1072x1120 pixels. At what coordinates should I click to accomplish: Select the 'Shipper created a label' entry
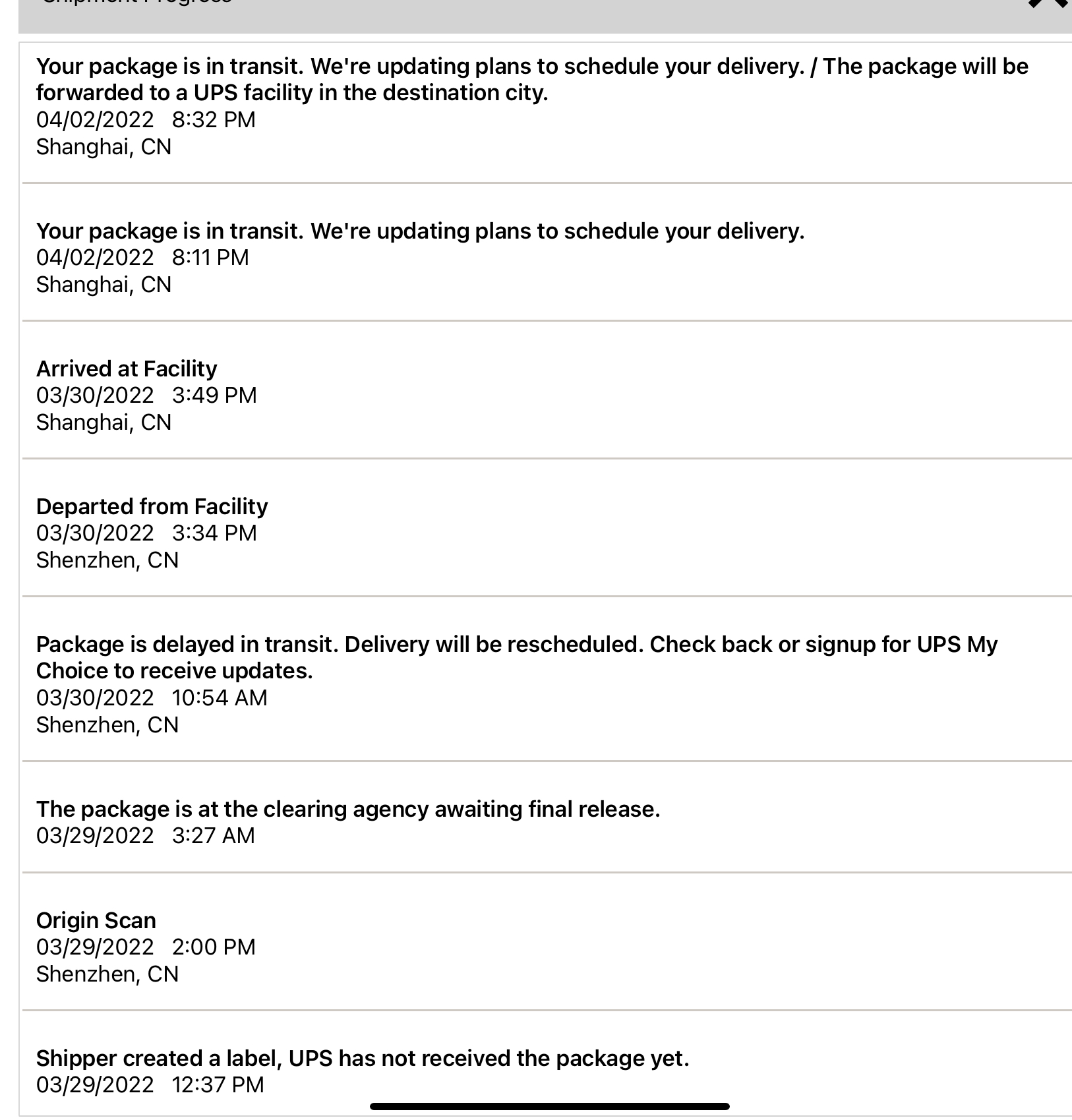coord(363,1059)
